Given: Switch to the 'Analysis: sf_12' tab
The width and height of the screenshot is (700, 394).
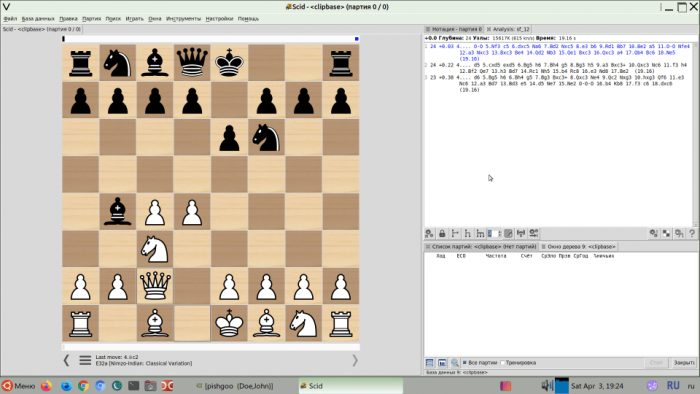Looking at the screenshot, I should 508,29.
